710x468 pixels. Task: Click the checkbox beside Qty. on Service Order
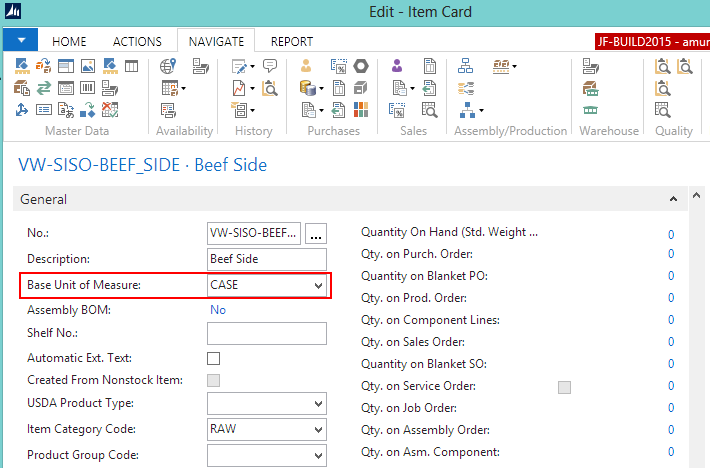point(564,387)
